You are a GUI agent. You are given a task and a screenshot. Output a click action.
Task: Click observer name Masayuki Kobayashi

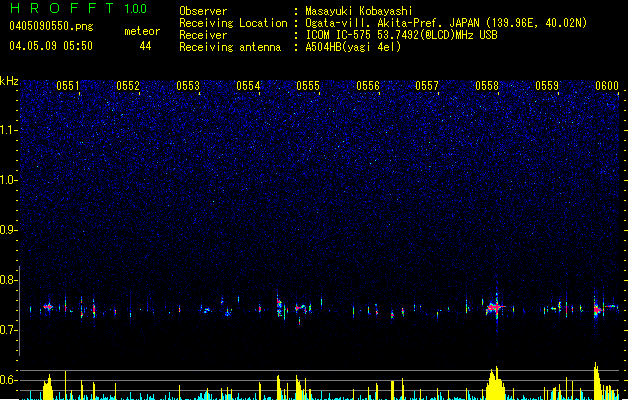pos(359,11)
